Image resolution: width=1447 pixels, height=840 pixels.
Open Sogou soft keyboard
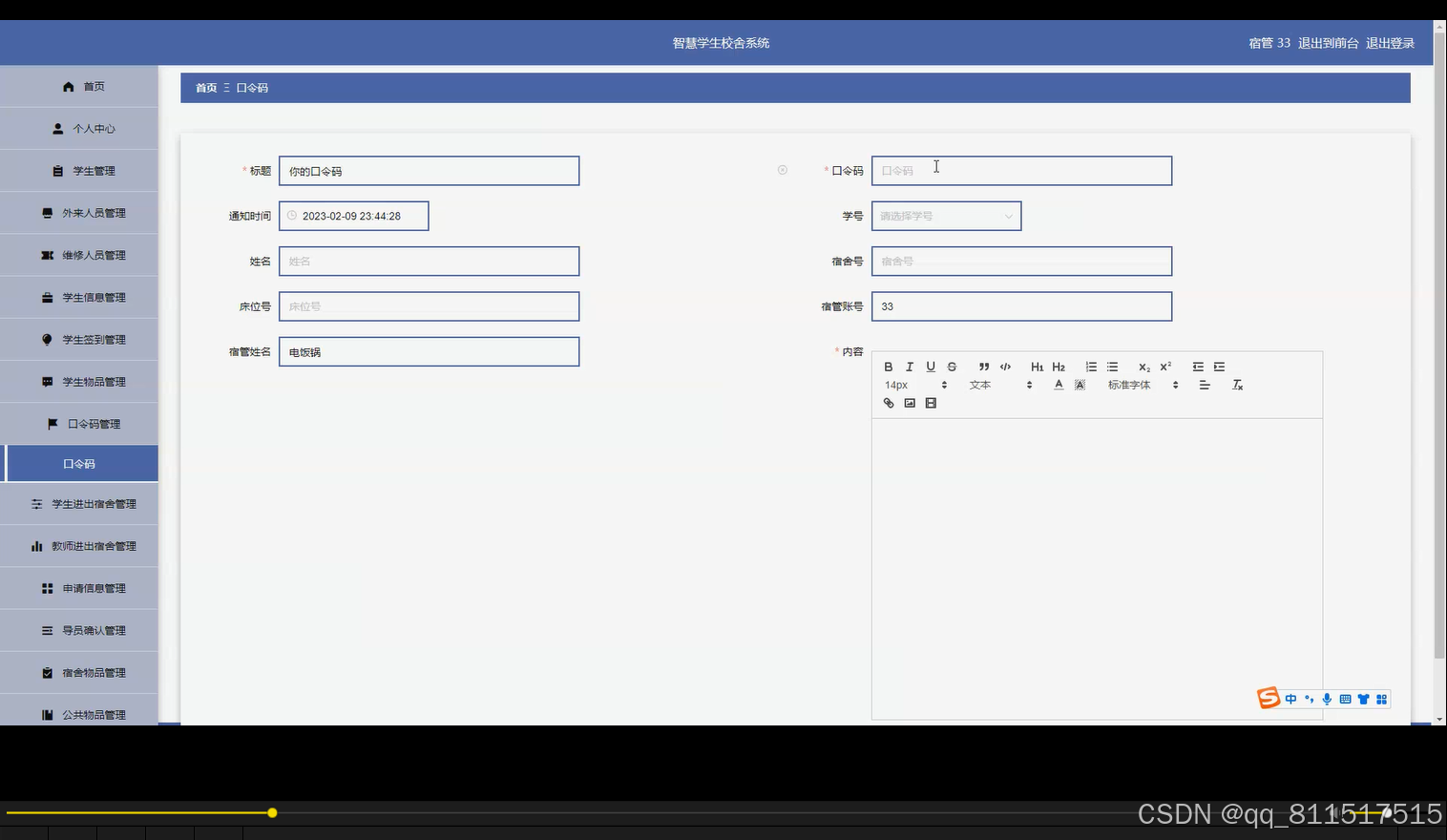[1345, 699]
